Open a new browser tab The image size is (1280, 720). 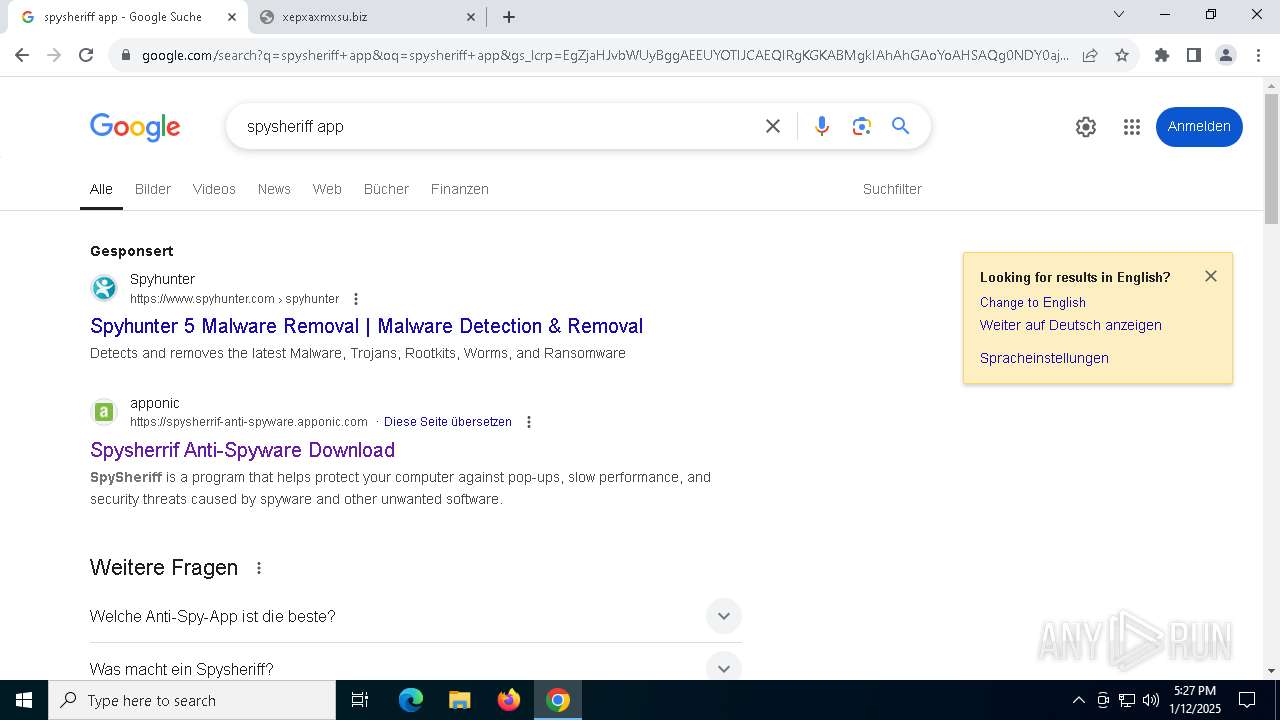509,17
